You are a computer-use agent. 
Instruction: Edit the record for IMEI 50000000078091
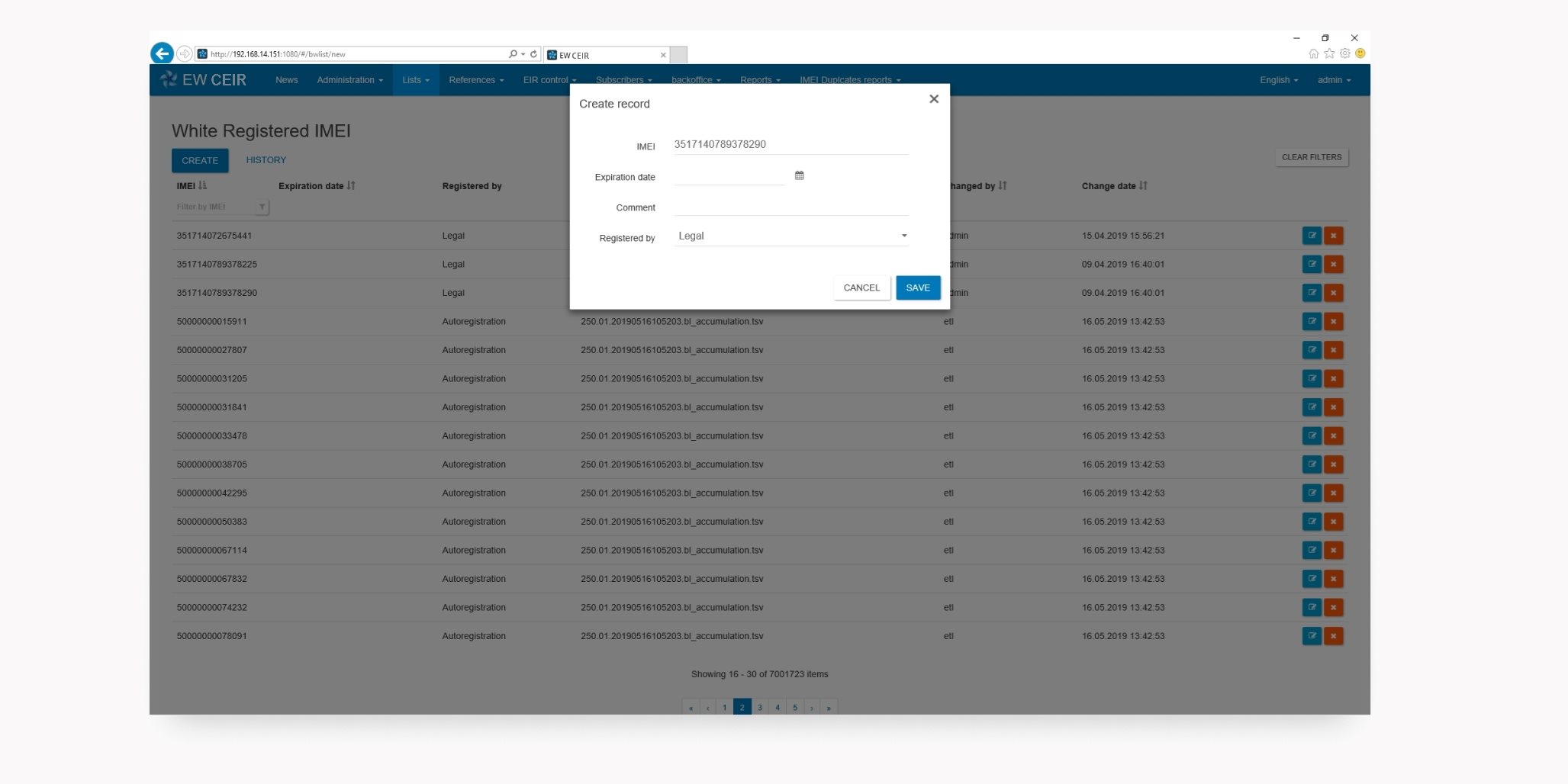1311,636
